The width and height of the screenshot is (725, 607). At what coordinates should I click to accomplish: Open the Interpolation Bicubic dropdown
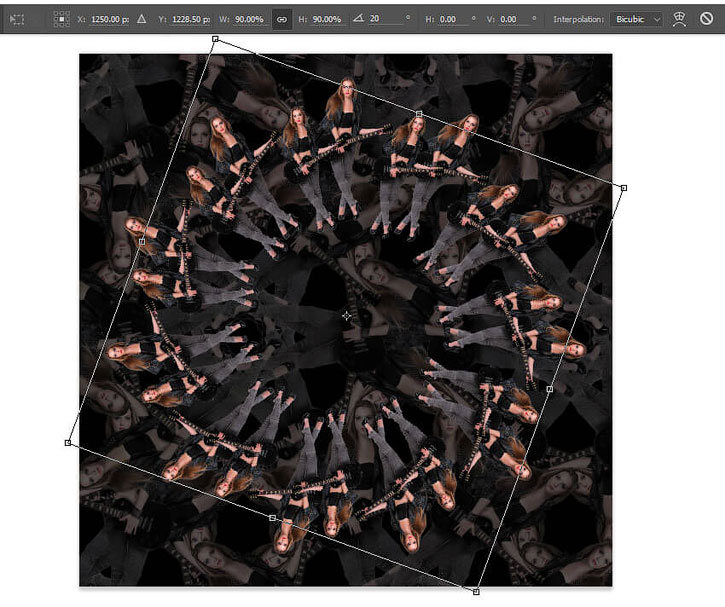(x=636, y=19)
